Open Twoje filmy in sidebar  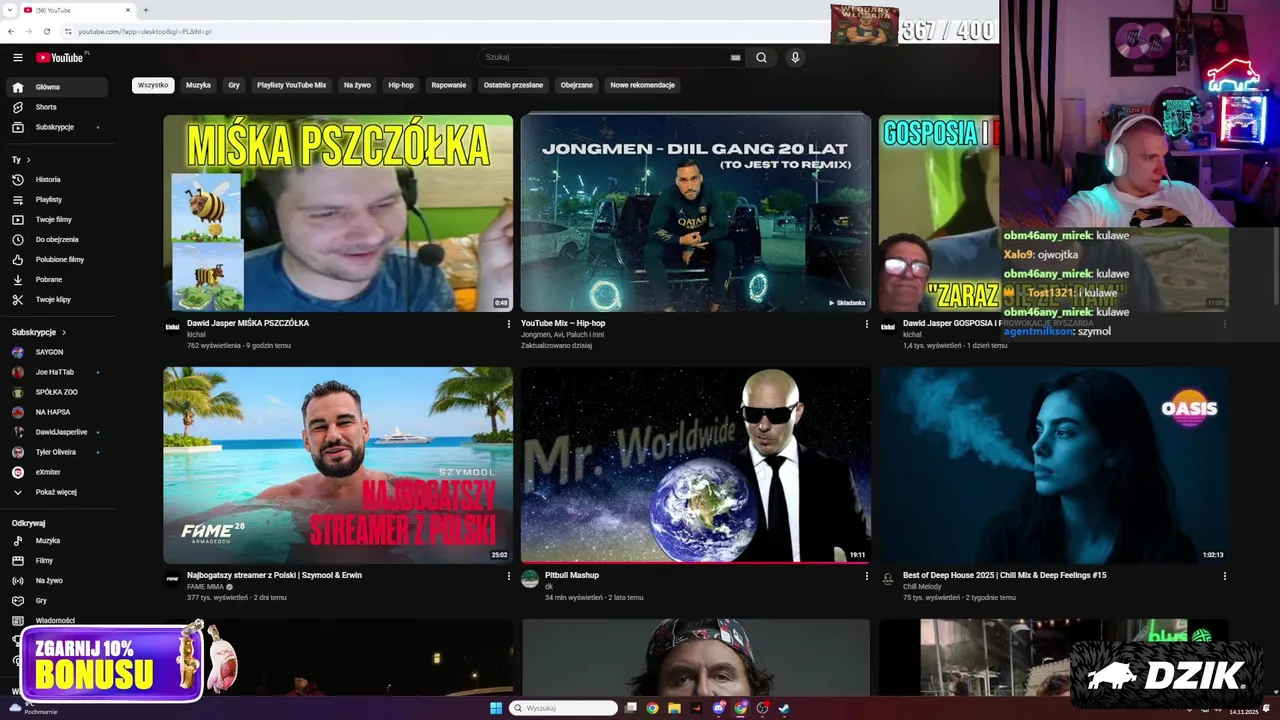(x=56, y=220)
